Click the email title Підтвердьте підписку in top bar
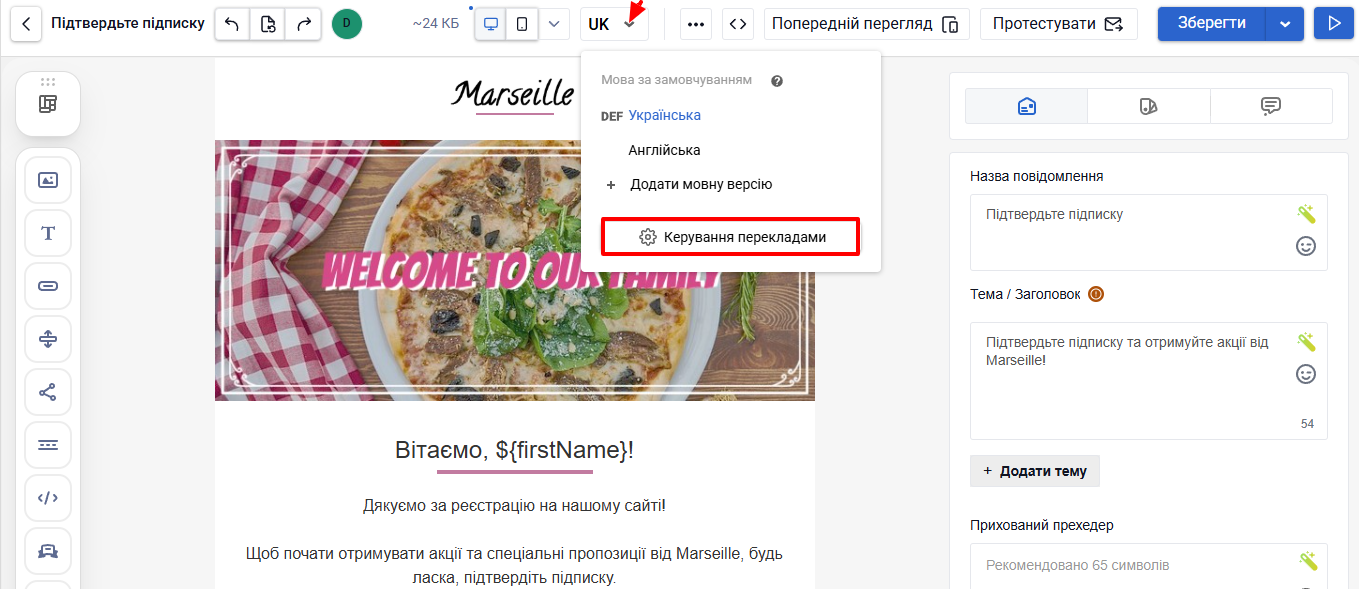 tap(128, 23)
